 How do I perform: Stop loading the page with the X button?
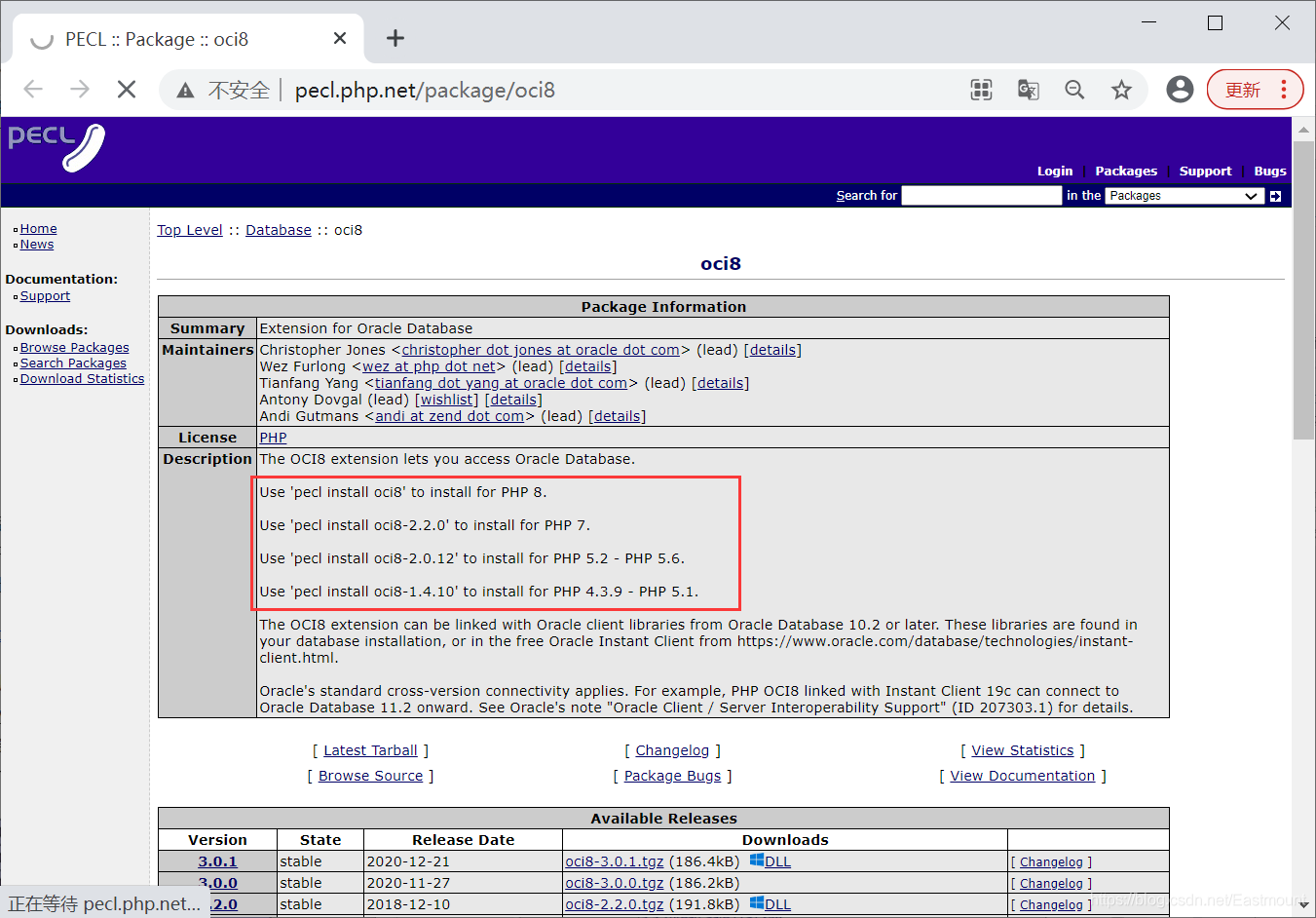point(127,90)
